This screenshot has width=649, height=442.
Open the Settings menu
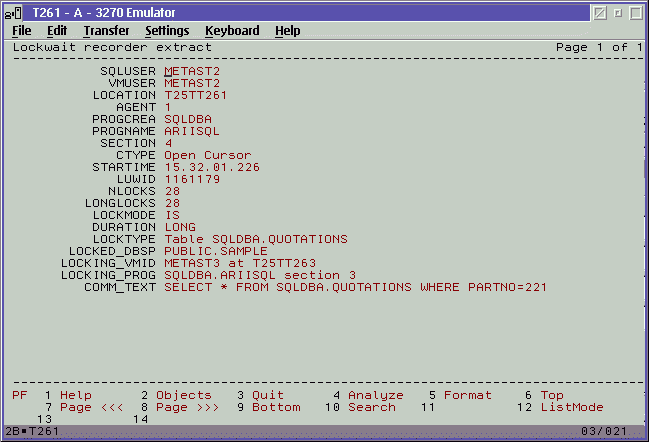click(x=167, y=31)
